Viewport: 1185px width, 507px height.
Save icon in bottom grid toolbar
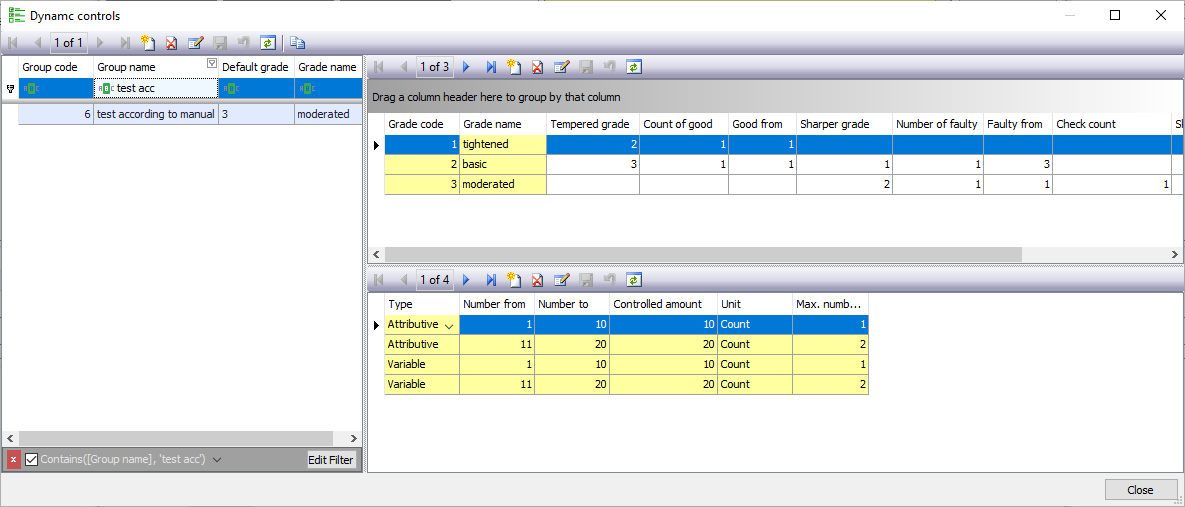pyautogui.click(x=586, y=280)
